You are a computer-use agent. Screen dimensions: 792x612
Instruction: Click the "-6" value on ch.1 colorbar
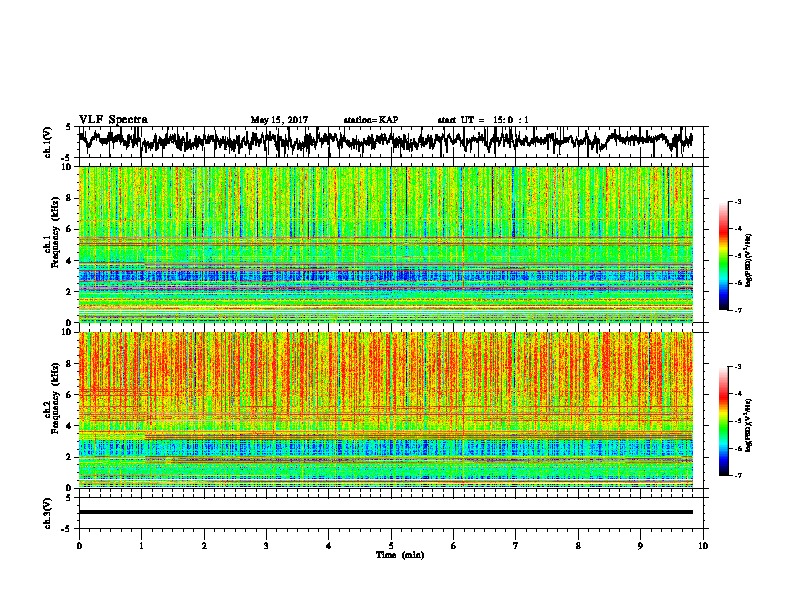(738, 283)
